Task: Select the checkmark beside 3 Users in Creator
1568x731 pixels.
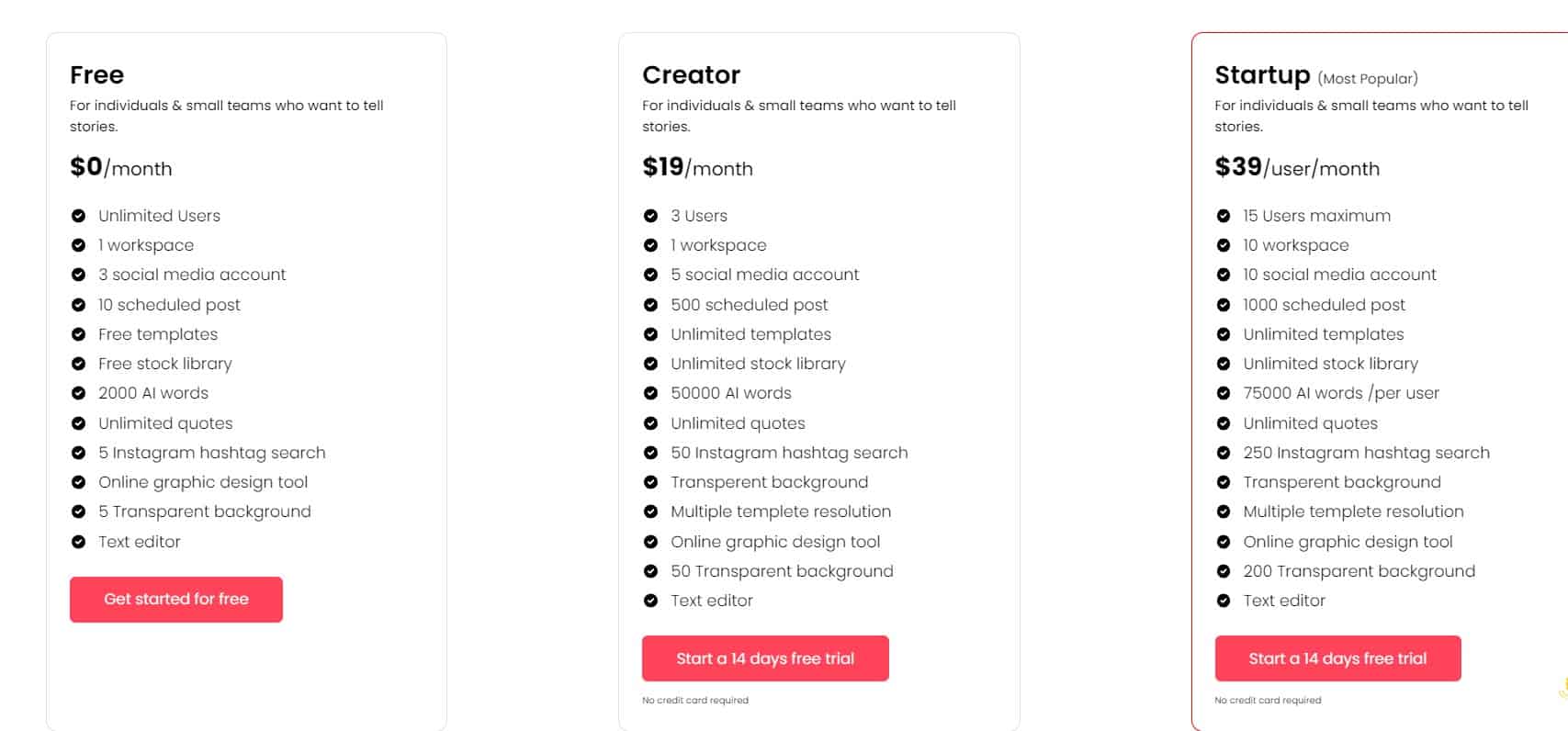Action: click(652, 216)
